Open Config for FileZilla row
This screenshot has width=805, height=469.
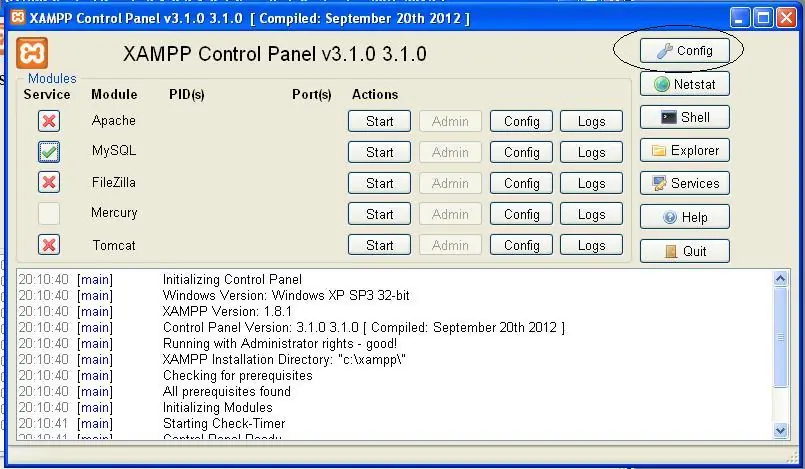[x=521, y=183]
